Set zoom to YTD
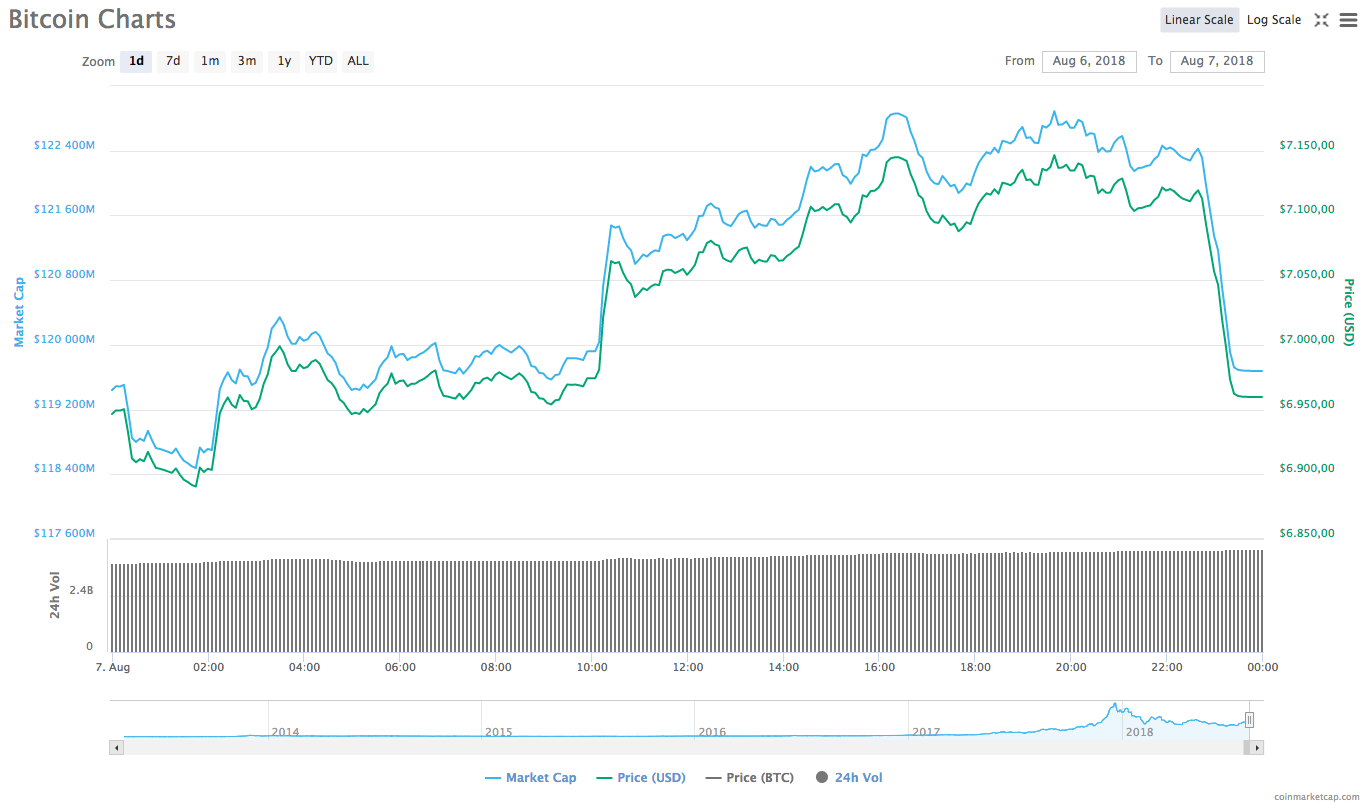This screenshot has width=1370, height=805. pyautogui.click(x=321, y=61)
